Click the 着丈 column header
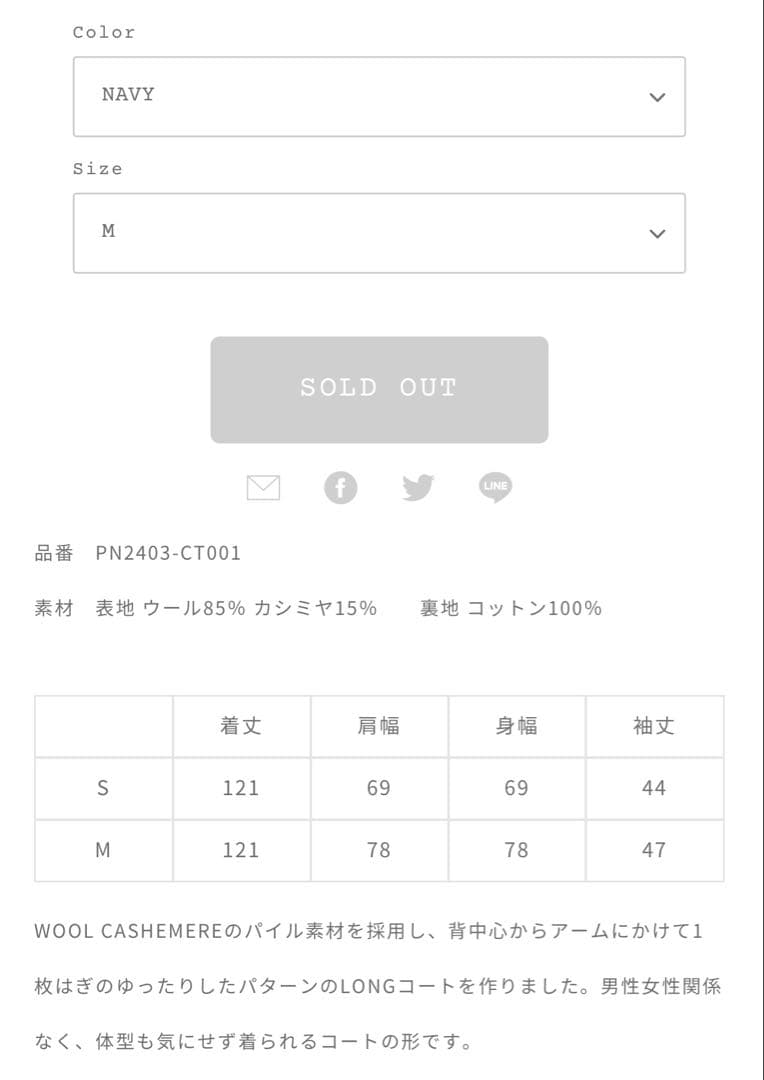This screenshot has height=1080, width=764. point(241,726)
